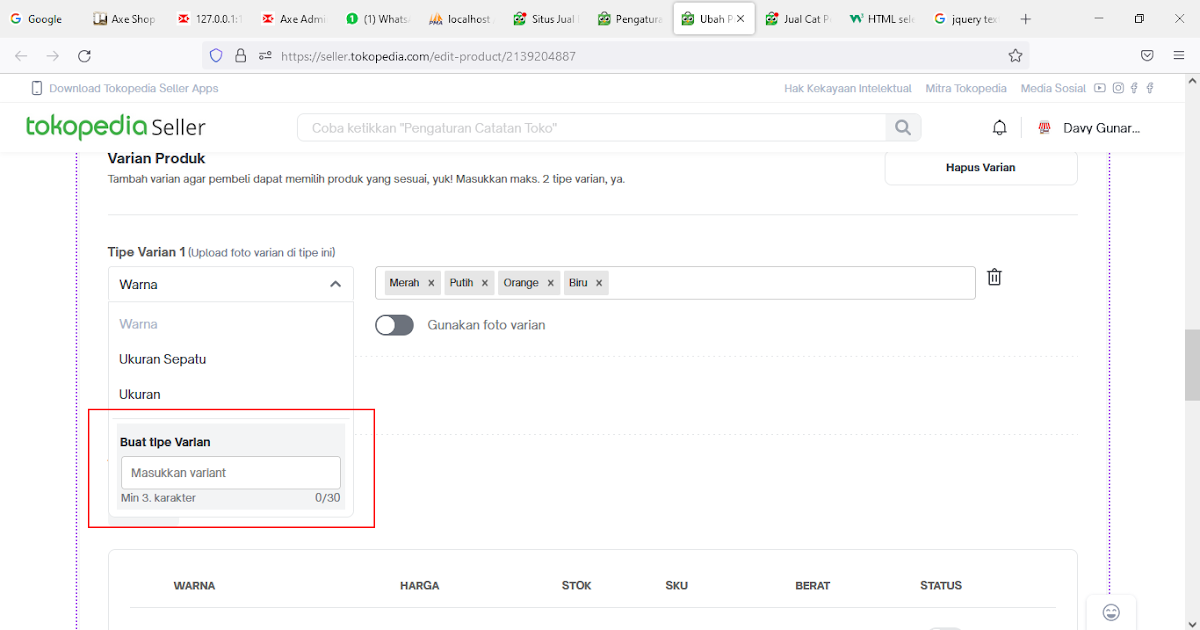Click the page vertical scrollbar thumb

click(1192, 365)
